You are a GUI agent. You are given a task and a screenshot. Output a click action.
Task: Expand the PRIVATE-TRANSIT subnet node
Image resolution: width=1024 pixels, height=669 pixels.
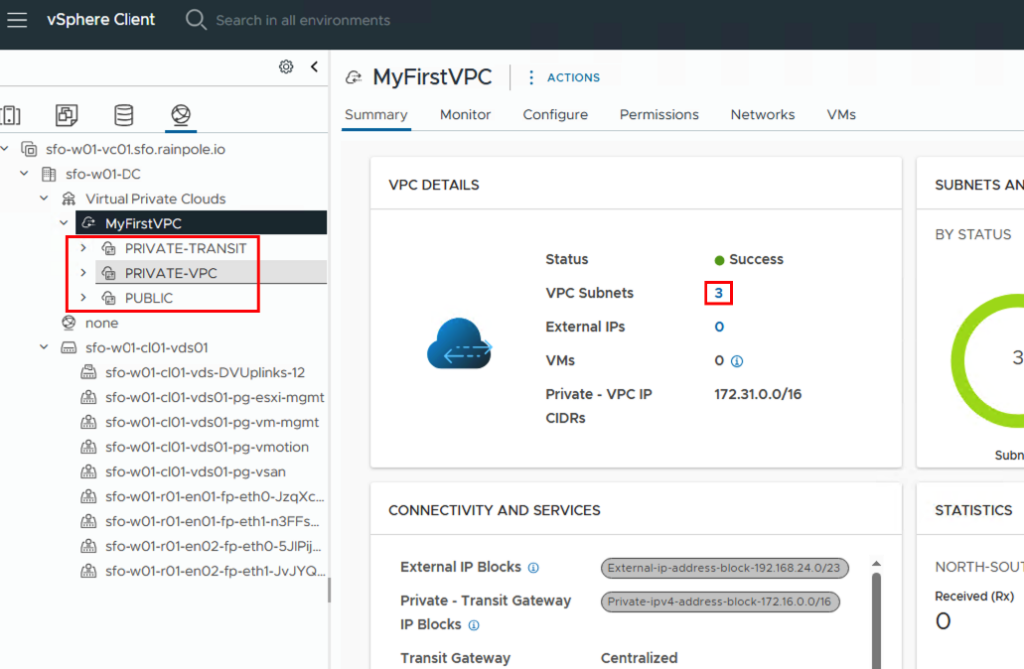(84, 248)
